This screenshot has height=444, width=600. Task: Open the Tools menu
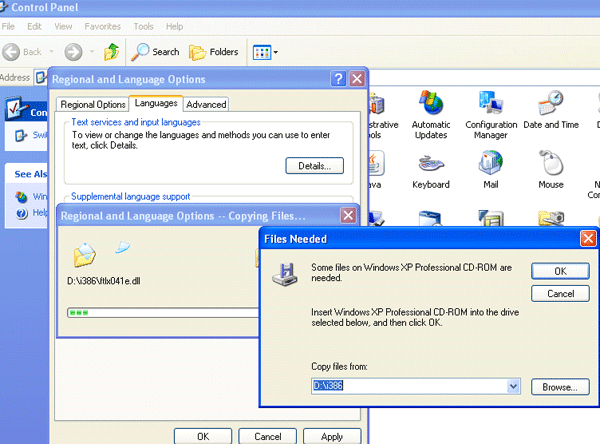pos(143,26)
